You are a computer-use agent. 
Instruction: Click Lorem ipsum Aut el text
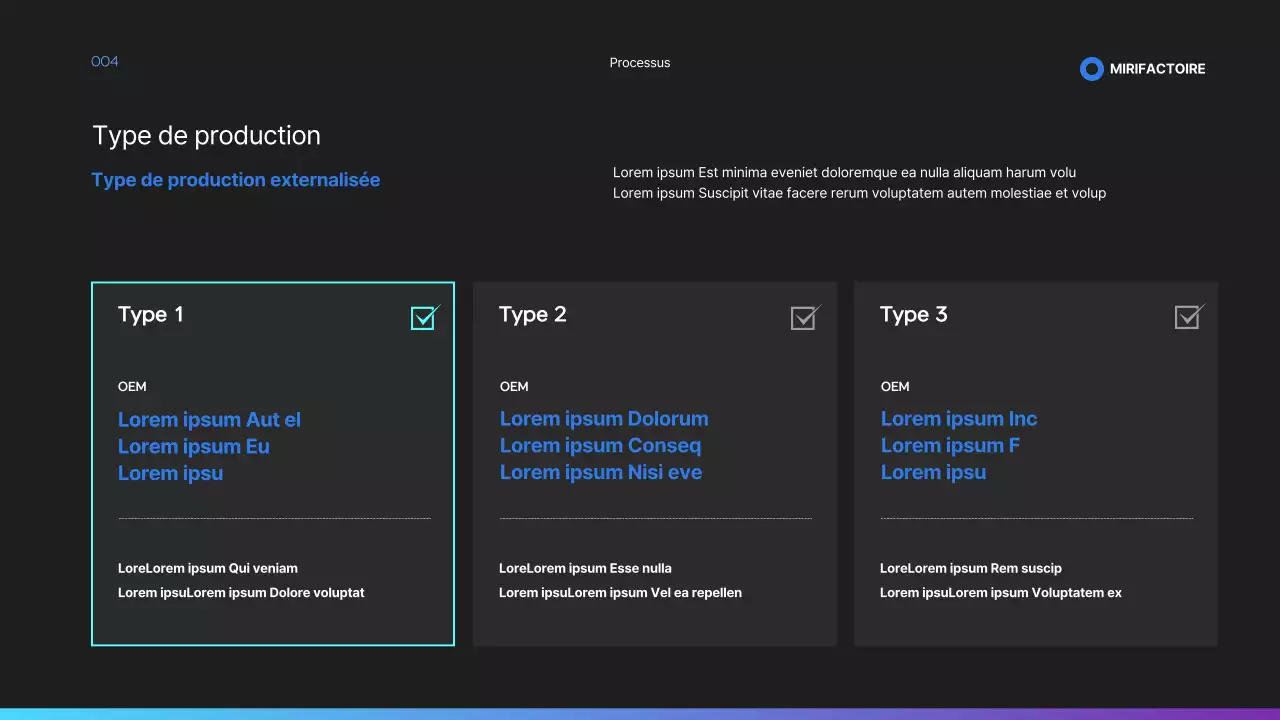[209, 420]
